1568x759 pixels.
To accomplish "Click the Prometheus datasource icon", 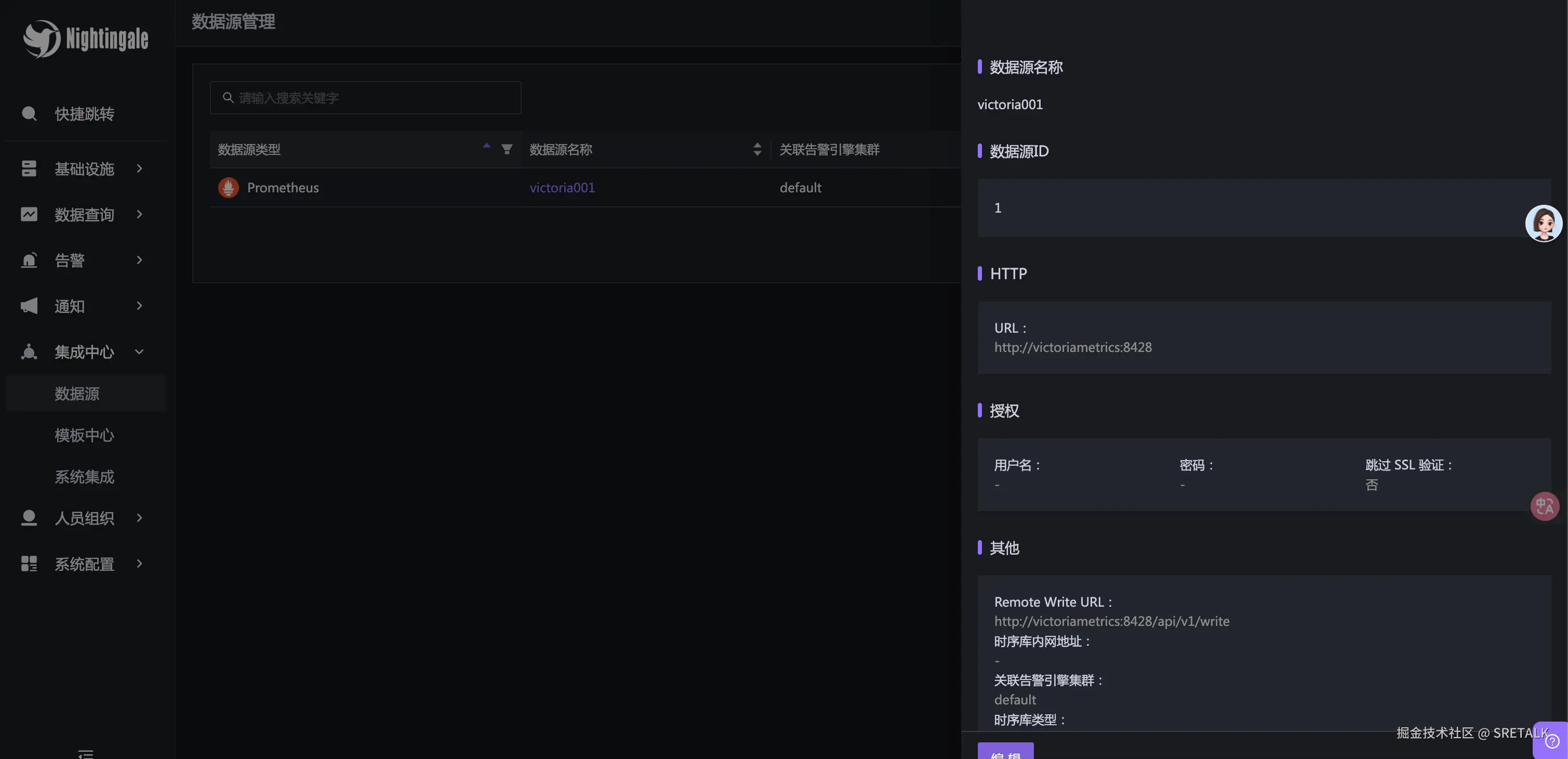I will pyautogui.click(x=228, y=188).
